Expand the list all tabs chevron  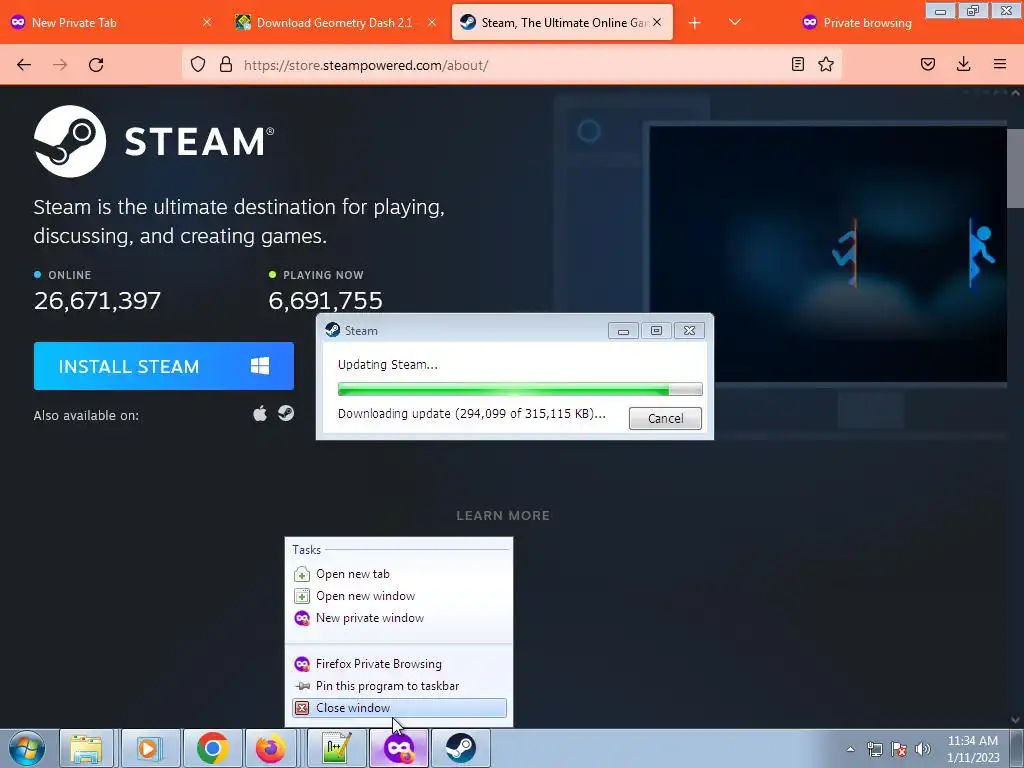click(x=735, y=22)
